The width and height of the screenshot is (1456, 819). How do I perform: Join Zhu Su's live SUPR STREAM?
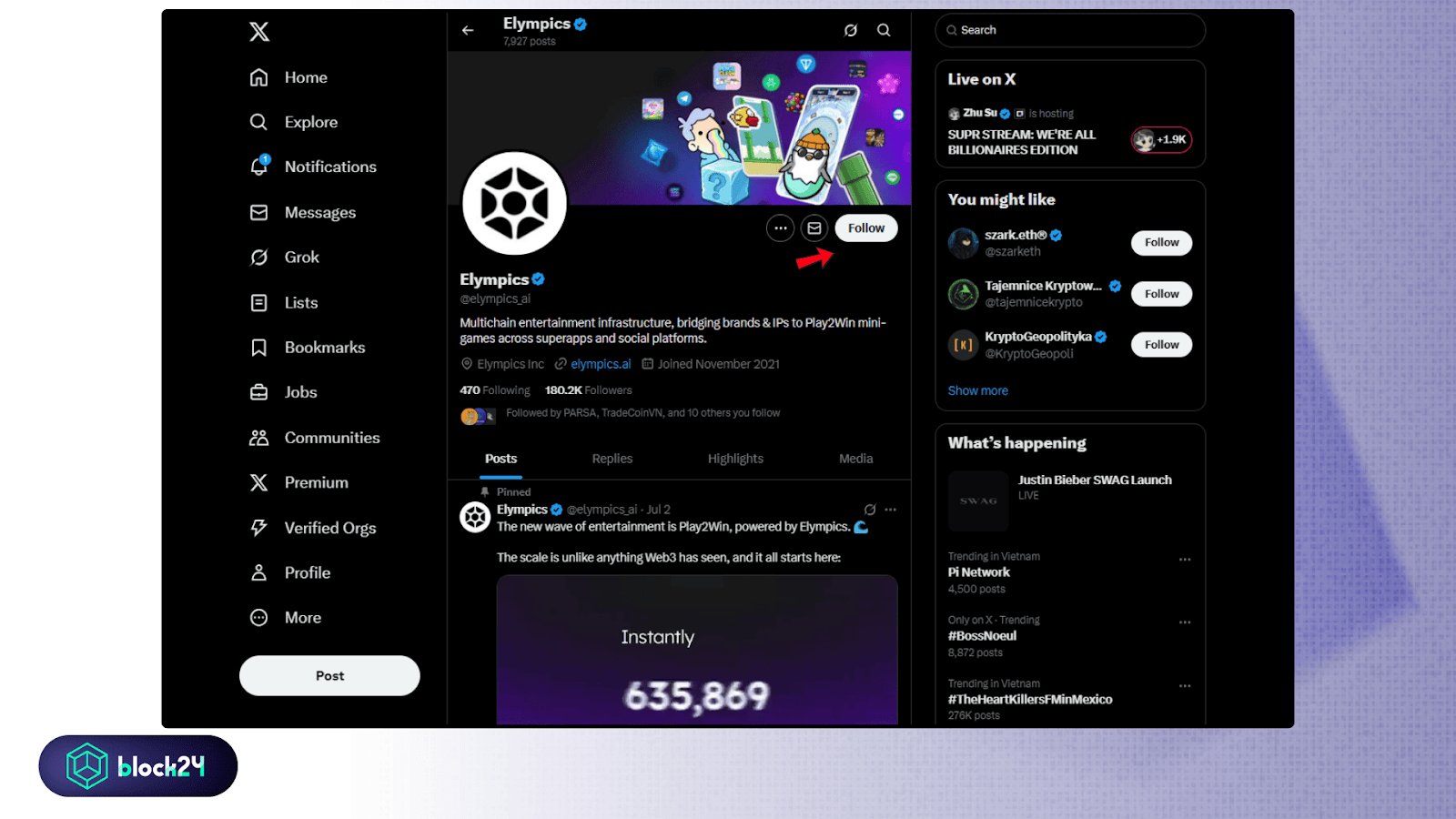1022,142
